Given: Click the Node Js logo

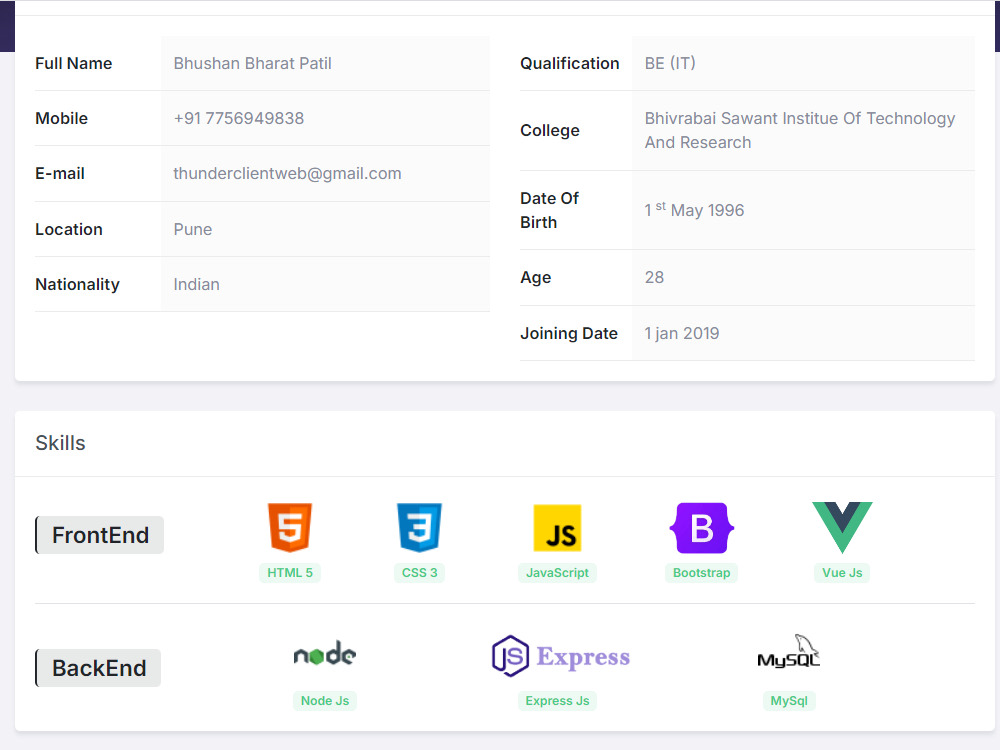Looking at the screenshot, I should 325,654.
